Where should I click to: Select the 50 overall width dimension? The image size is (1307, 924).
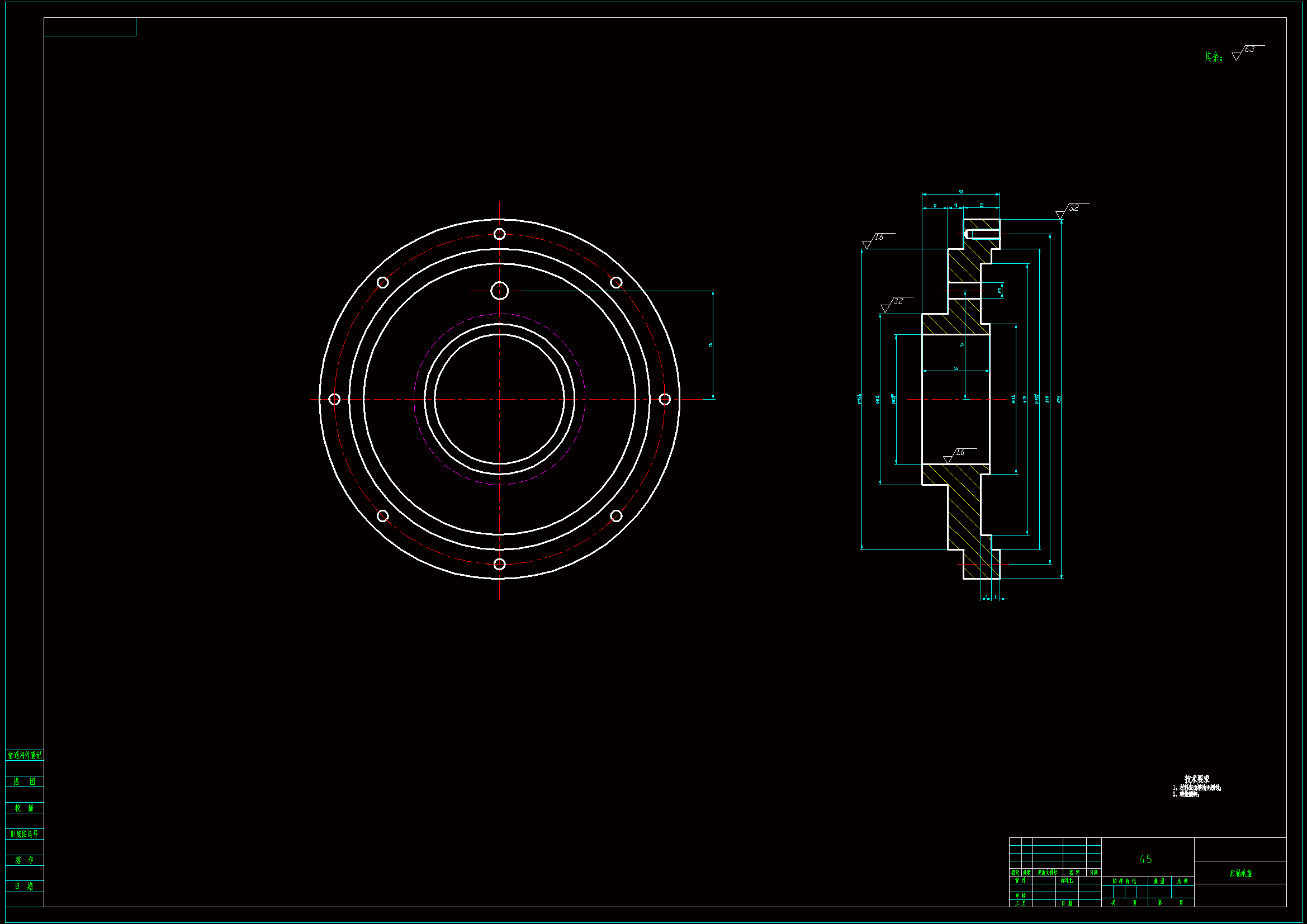pos(961,192)
